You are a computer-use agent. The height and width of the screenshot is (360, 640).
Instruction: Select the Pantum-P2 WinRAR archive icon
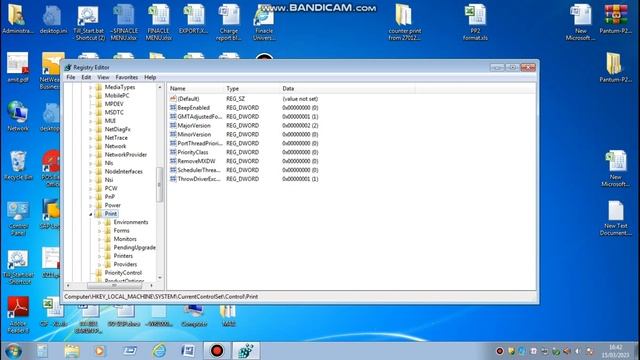point(616,19)
